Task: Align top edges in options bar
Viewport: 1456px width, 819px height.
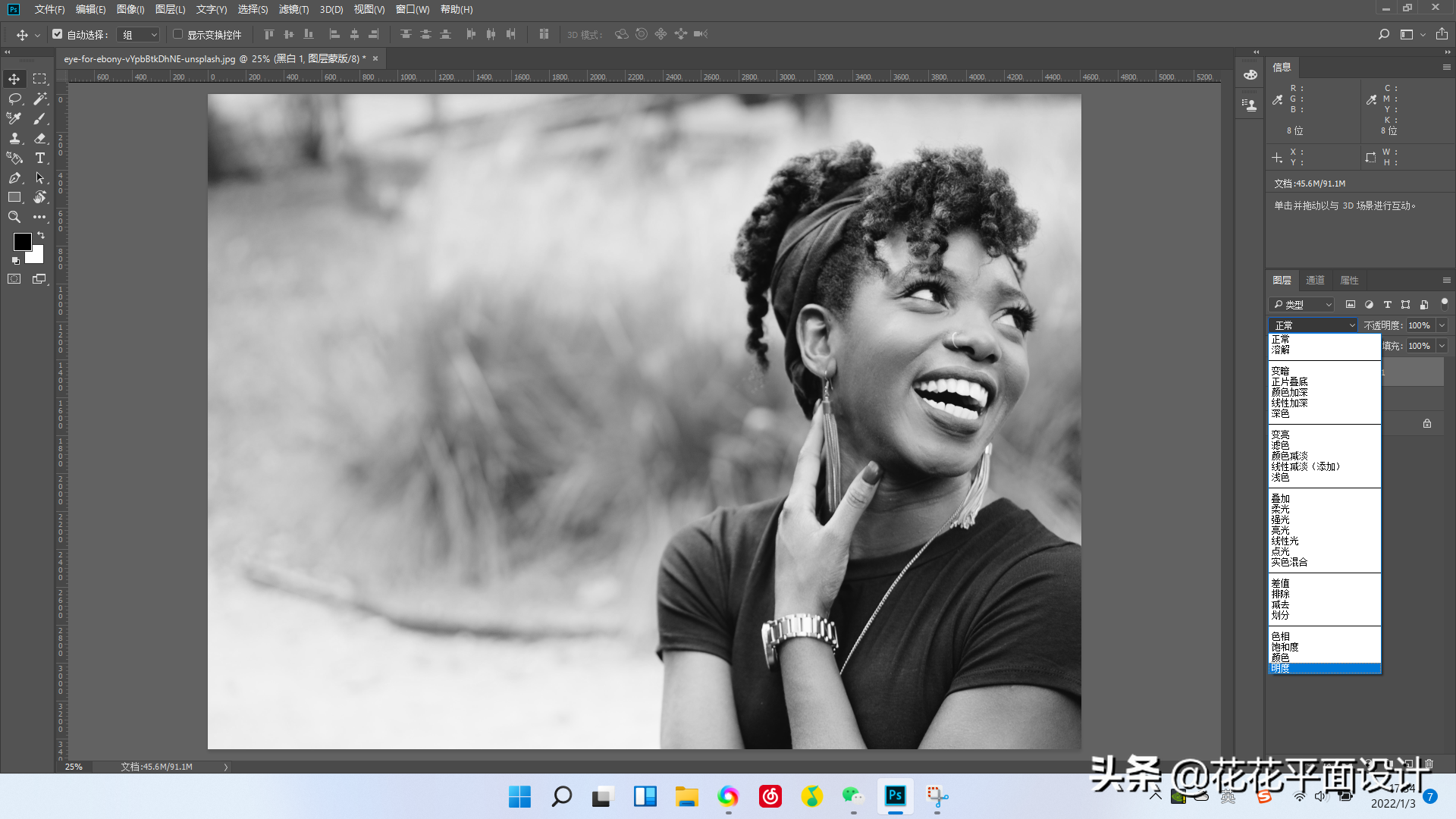Action: click(268, 34)
